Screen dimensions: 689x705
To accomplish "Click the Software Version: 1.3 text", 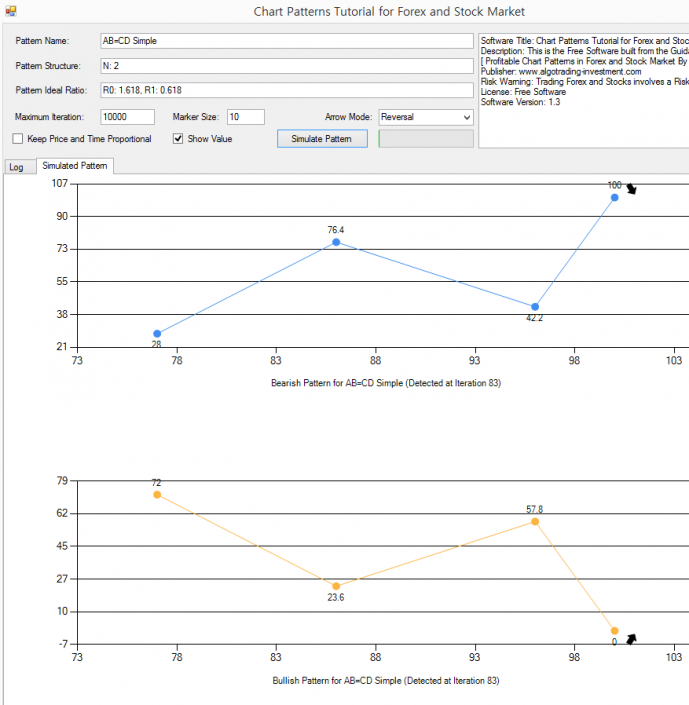I will [520, 102].
